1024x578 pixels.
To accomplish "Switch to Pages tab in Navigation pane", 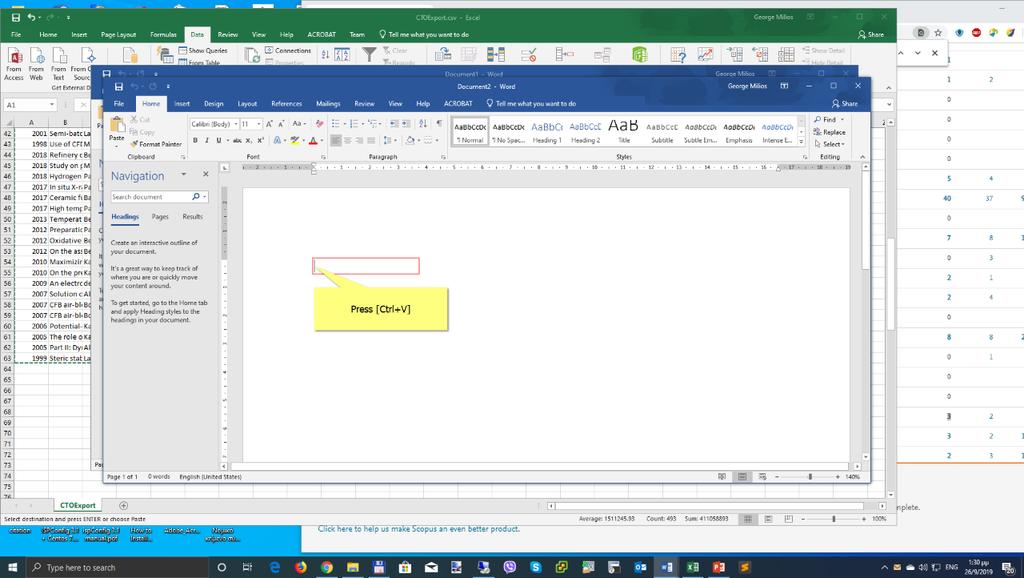I will pos(160,216).
